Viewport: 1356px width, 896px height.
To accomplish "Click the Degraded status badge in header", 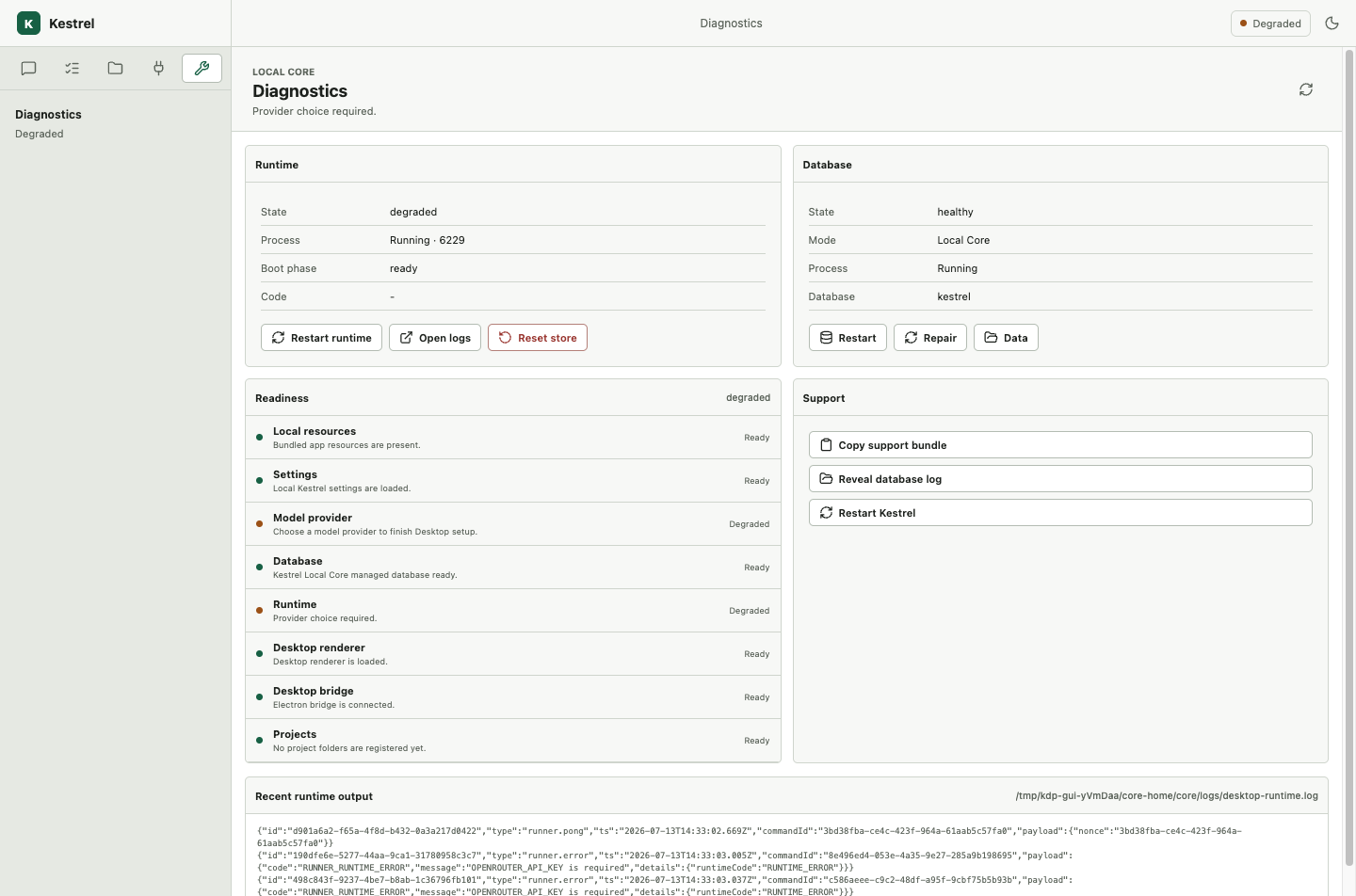I will (x=1270, y=24).
